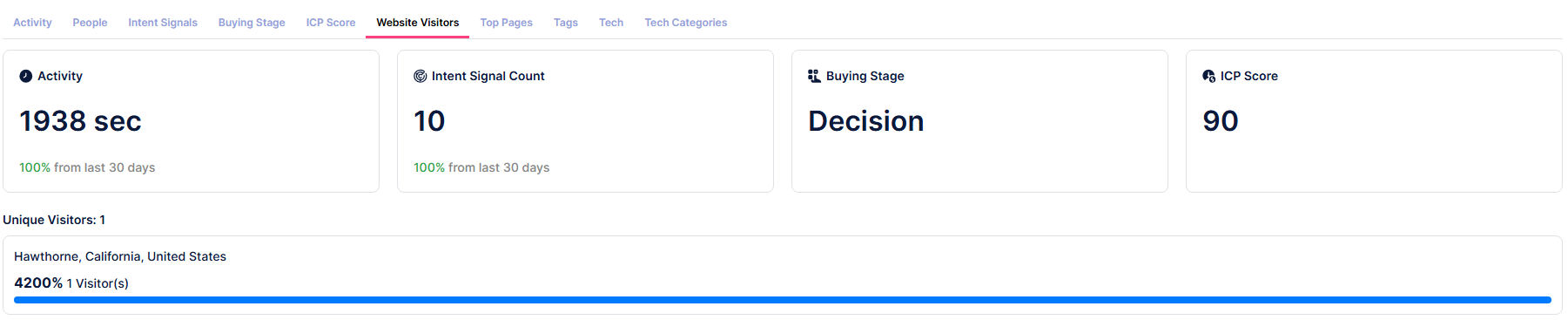Switch to the People tab
Image resolution: width=1568 pixels, height=320 pixels.
coord(90,23)
